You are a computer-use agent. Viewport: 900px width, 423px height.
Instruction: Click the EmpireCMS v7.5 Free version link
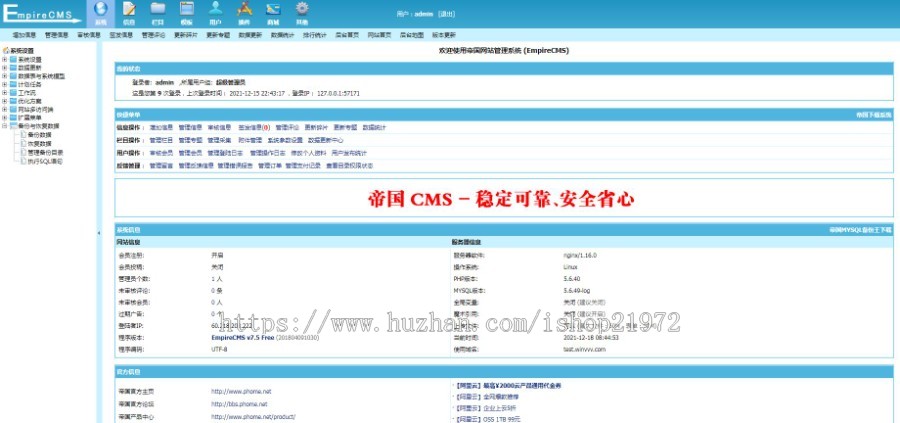pyautogui.click(x=242, y=337)
